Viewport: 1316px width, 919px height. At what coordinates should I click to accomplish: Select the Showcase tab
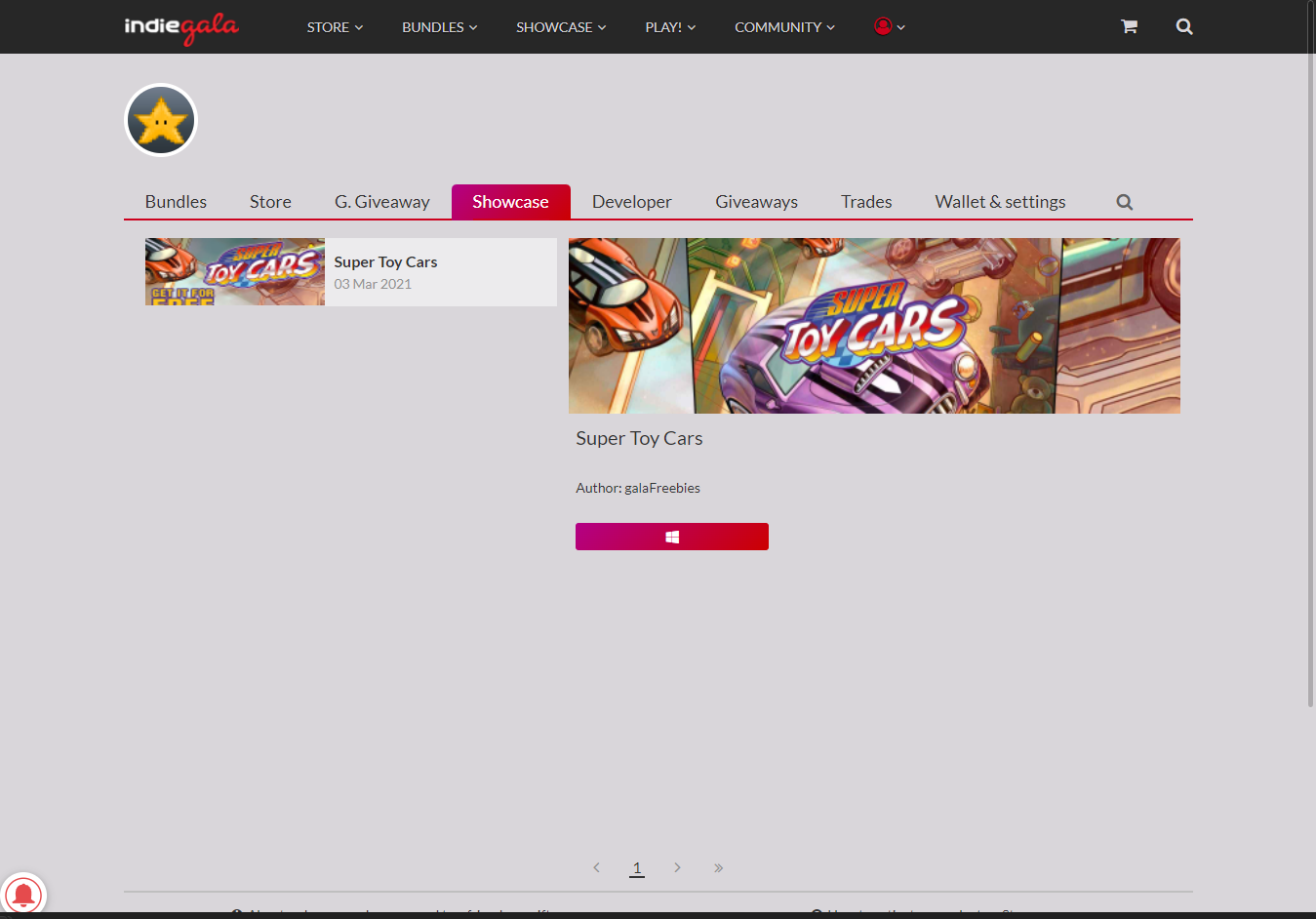(510, 202)
